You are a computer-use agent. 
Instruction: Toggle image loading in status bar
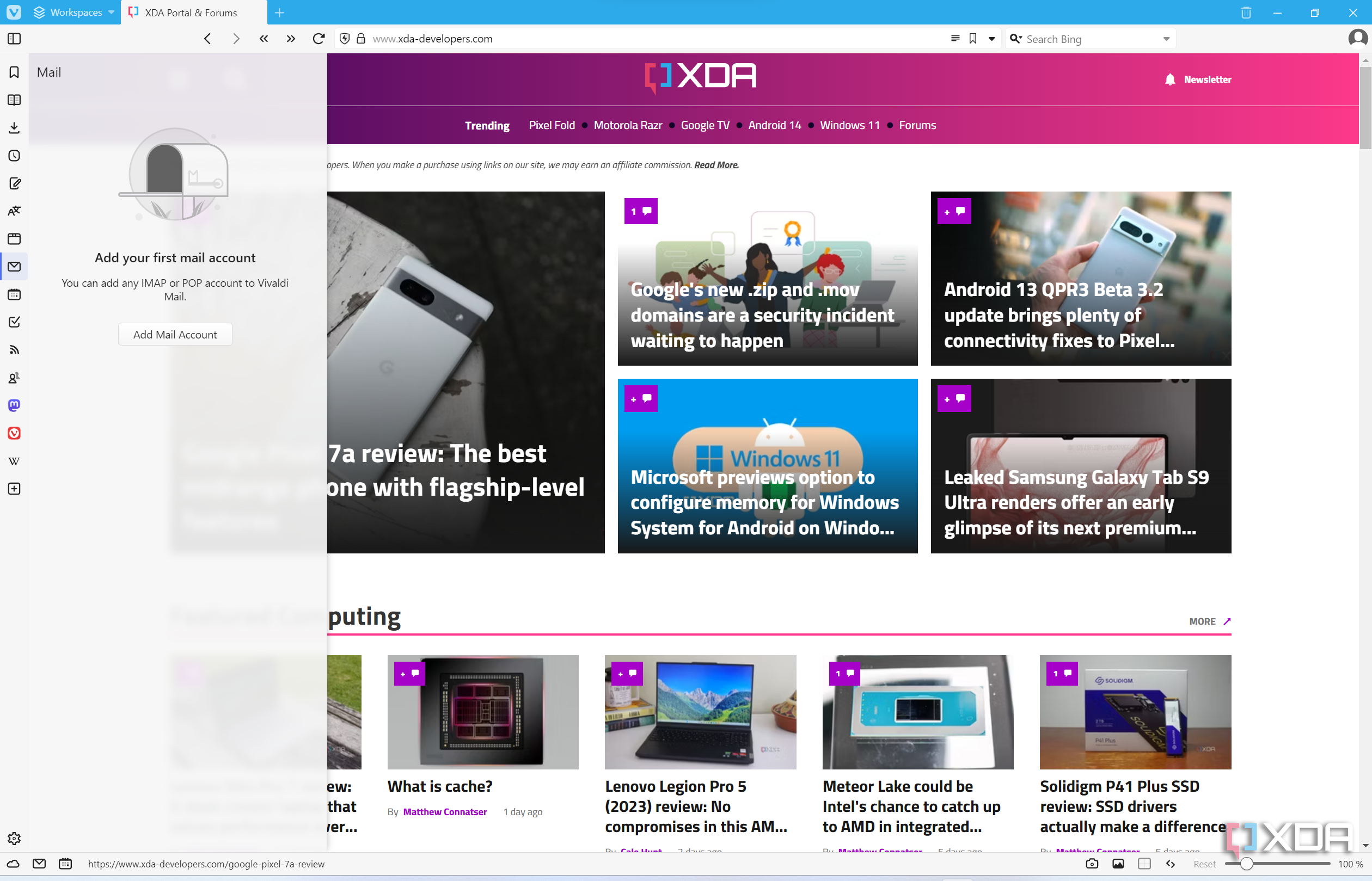(1118, 864)
